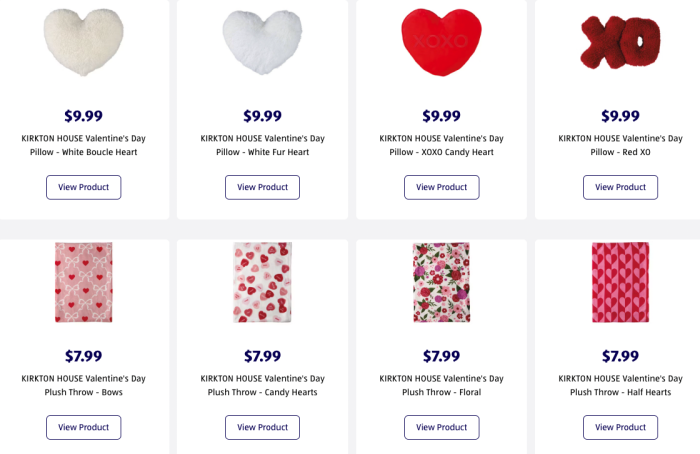
Task: View Product for Candy Hearts plush throw
Action: (x=262, y=427)
